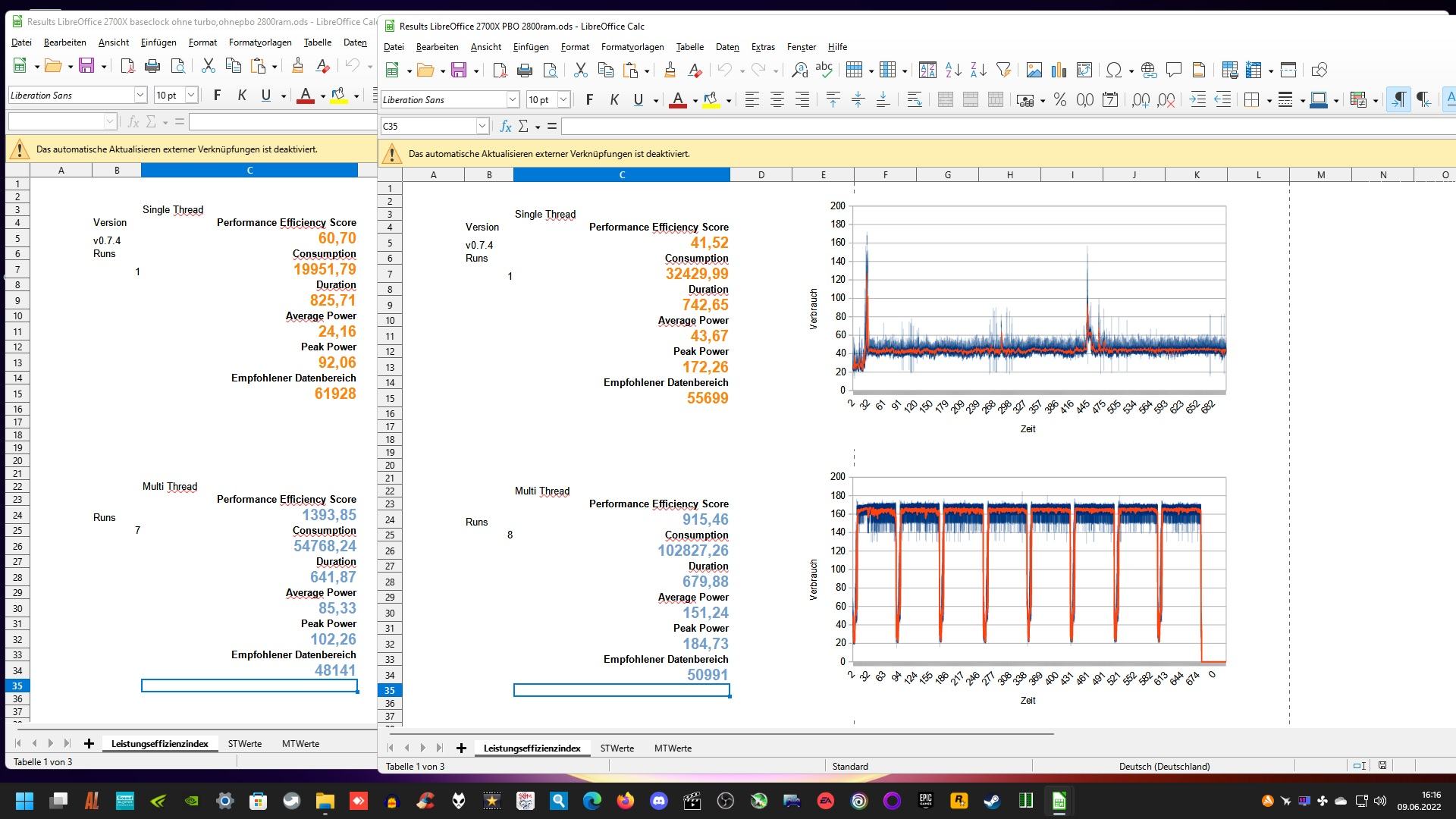Switch to MTWerte sheet tab, right window

[x=673, y=748]
